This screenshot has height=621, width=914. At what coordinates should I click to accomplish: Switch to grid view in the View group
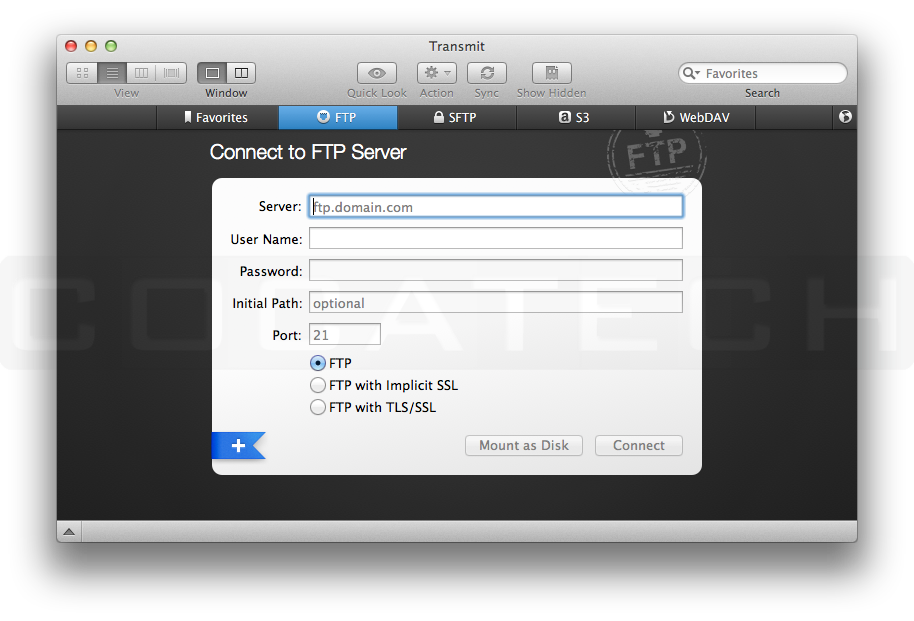point(82,72)
